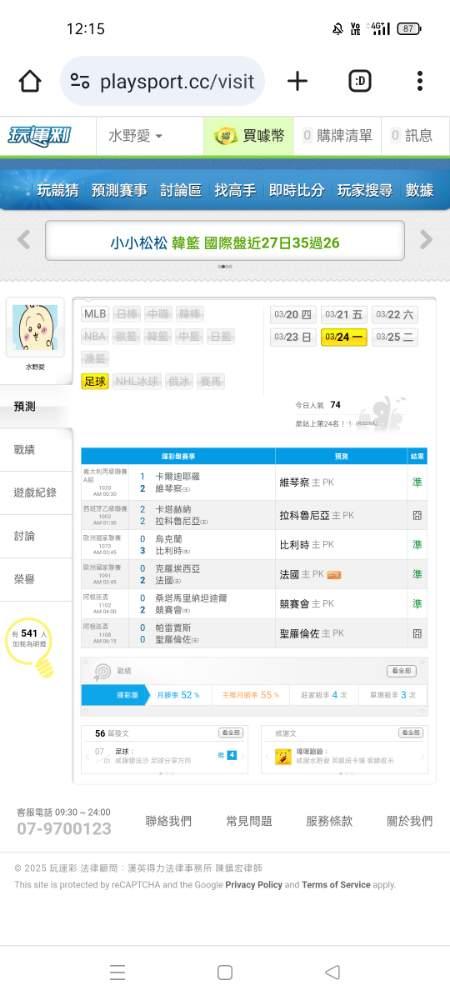
Task: Select date 03/24 一
Action: coord(344,337)
